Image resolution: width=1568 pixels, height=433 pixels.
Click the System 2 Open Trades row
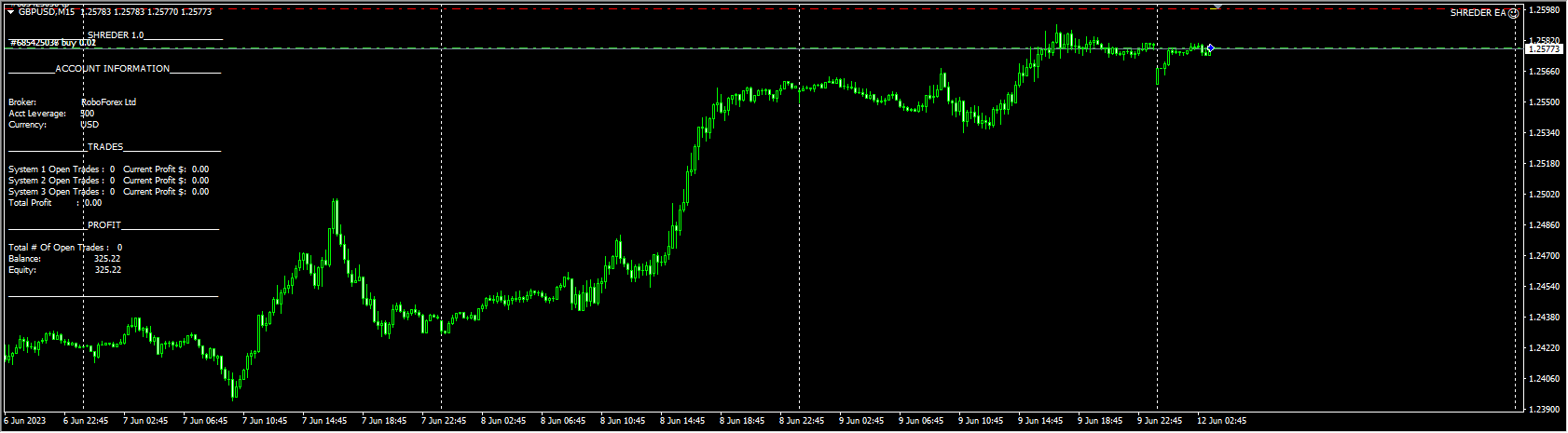pyautogui.click(x=109, y=181)
